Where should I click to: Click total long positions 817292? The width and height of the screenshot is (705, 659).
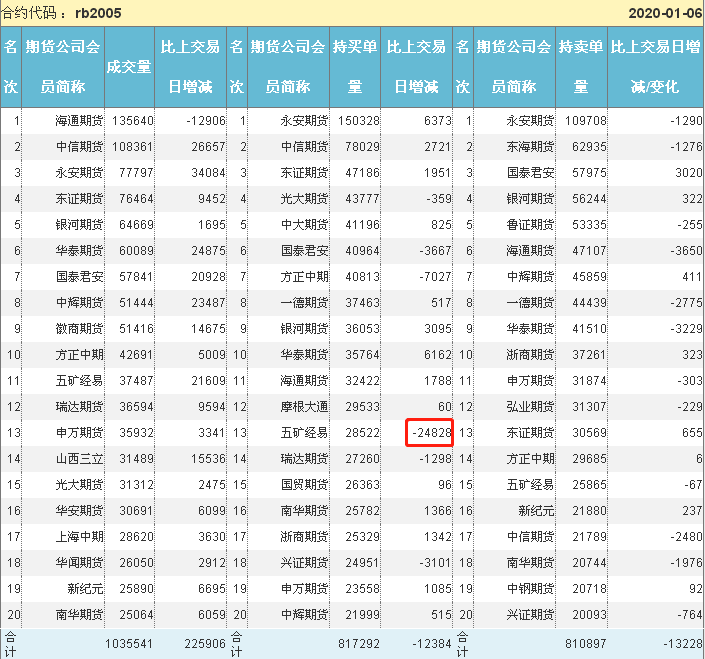359,644
